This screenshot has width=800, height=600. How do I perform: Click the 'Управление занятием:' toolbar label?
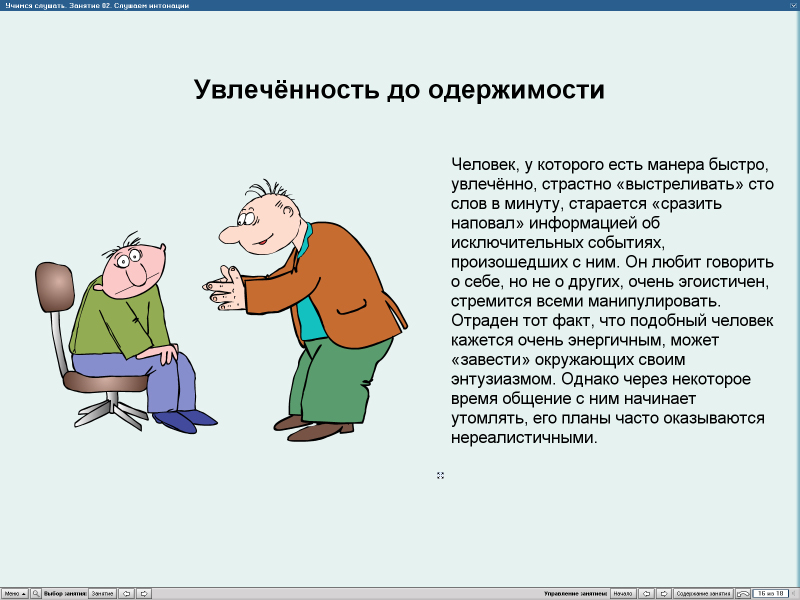[x=575, y=592]
